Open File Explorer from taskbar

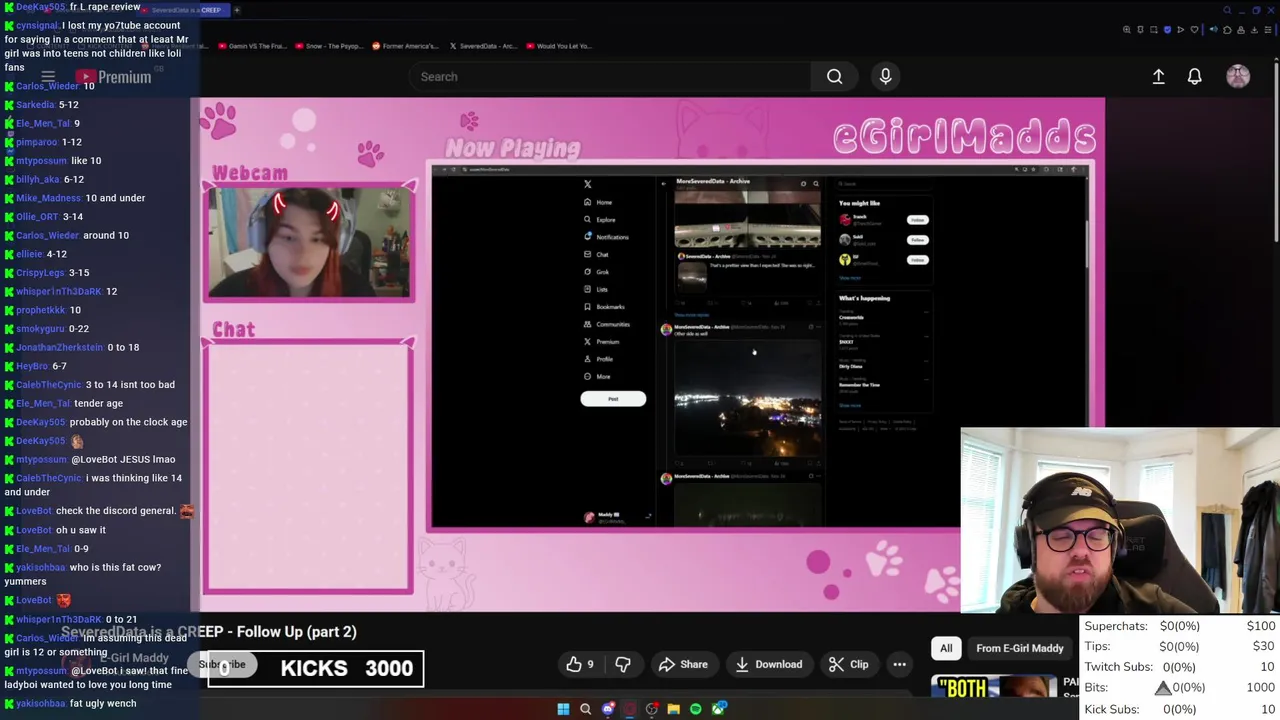pyautogui.click(x=673, y=709)
